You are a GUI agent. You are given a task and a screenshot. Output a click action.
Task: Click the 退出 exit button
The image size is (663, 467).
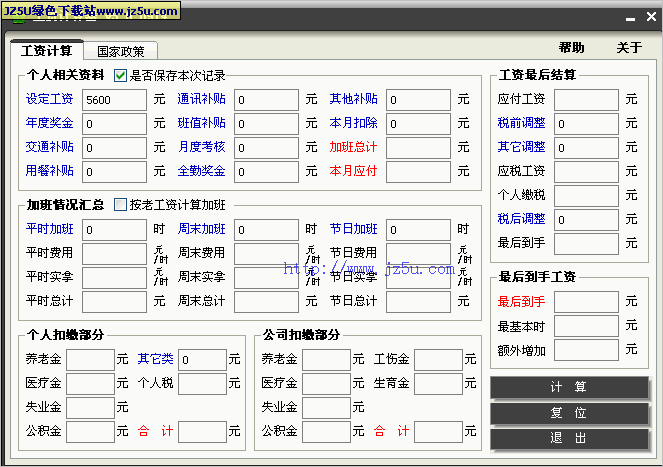569,439
